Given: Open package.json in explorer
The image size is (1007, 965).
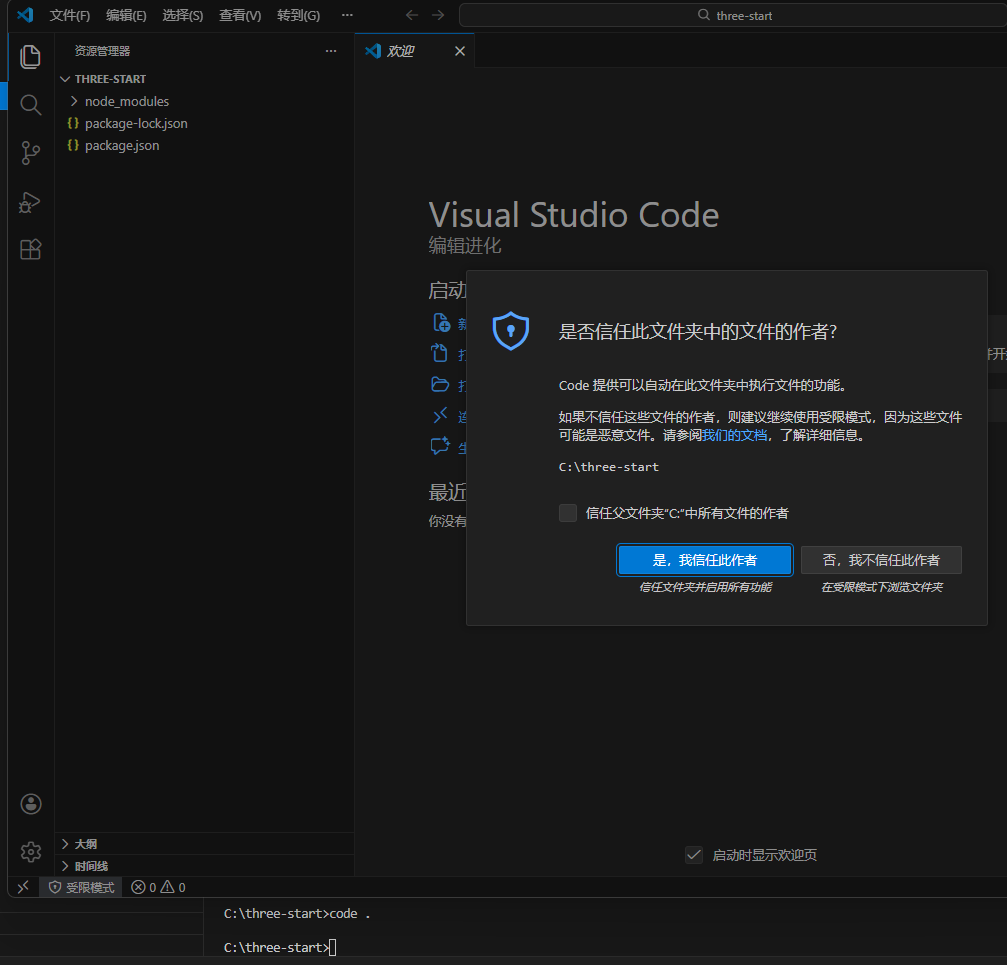Looking at the screenshot, I should click(204, 146).
